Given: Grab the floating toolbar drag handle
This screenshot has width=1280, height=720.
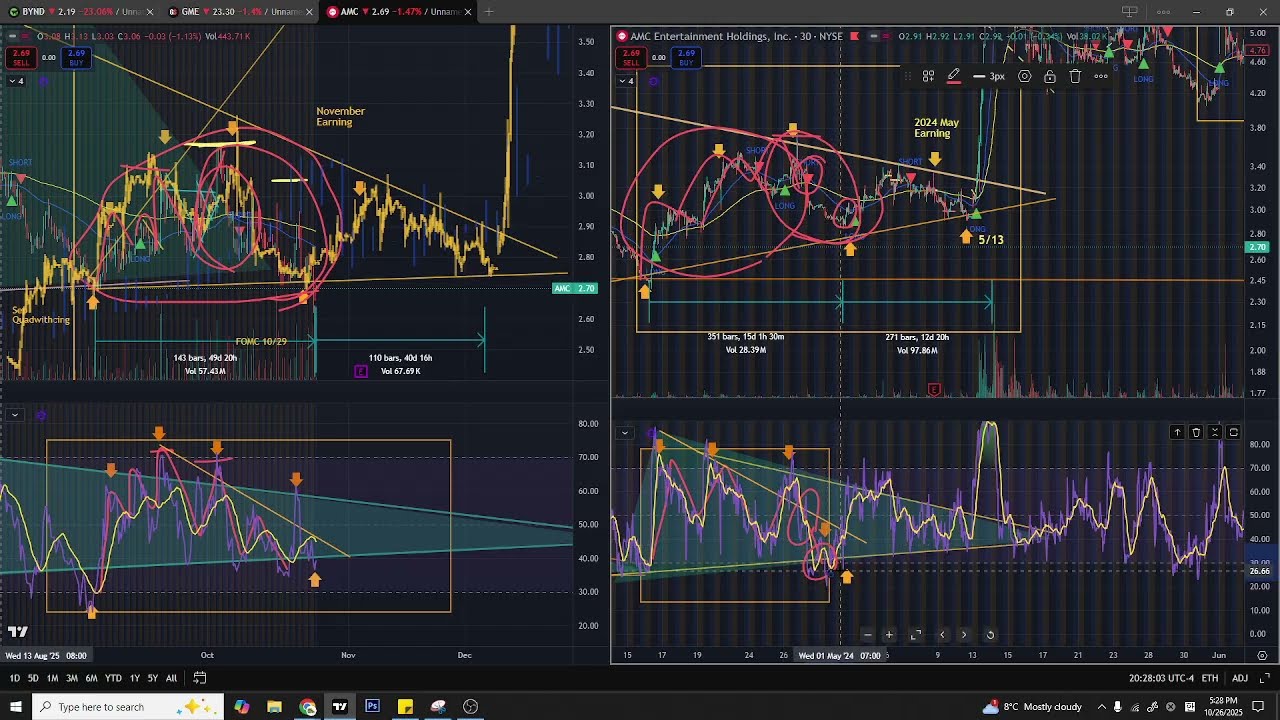Looking at the screenshot, I should (908, 76).
